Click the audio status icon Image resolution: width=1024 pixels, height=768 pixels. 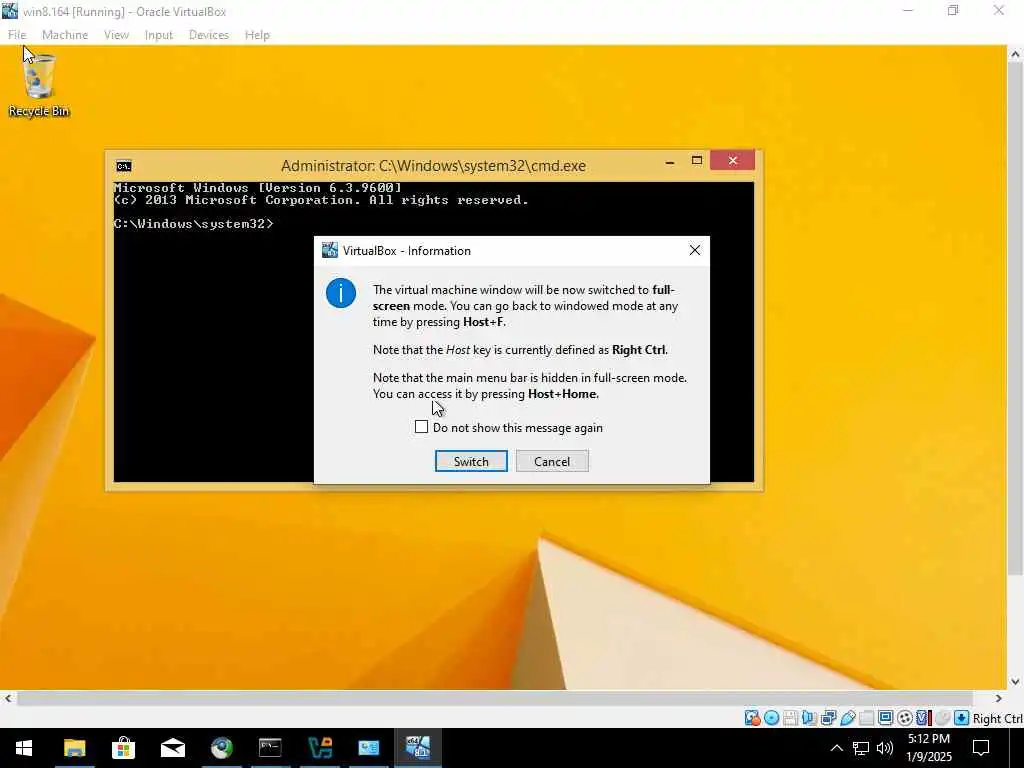pyautogui.click(x=809, y=718)
